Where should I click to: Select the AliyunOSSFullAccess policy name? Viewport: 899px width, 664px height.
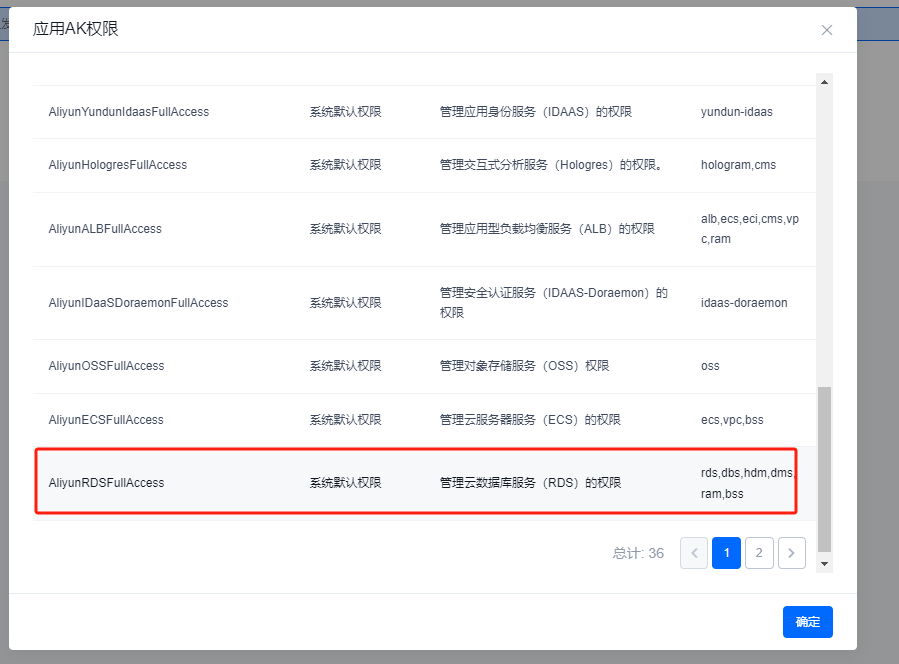[x=106, y=366]
